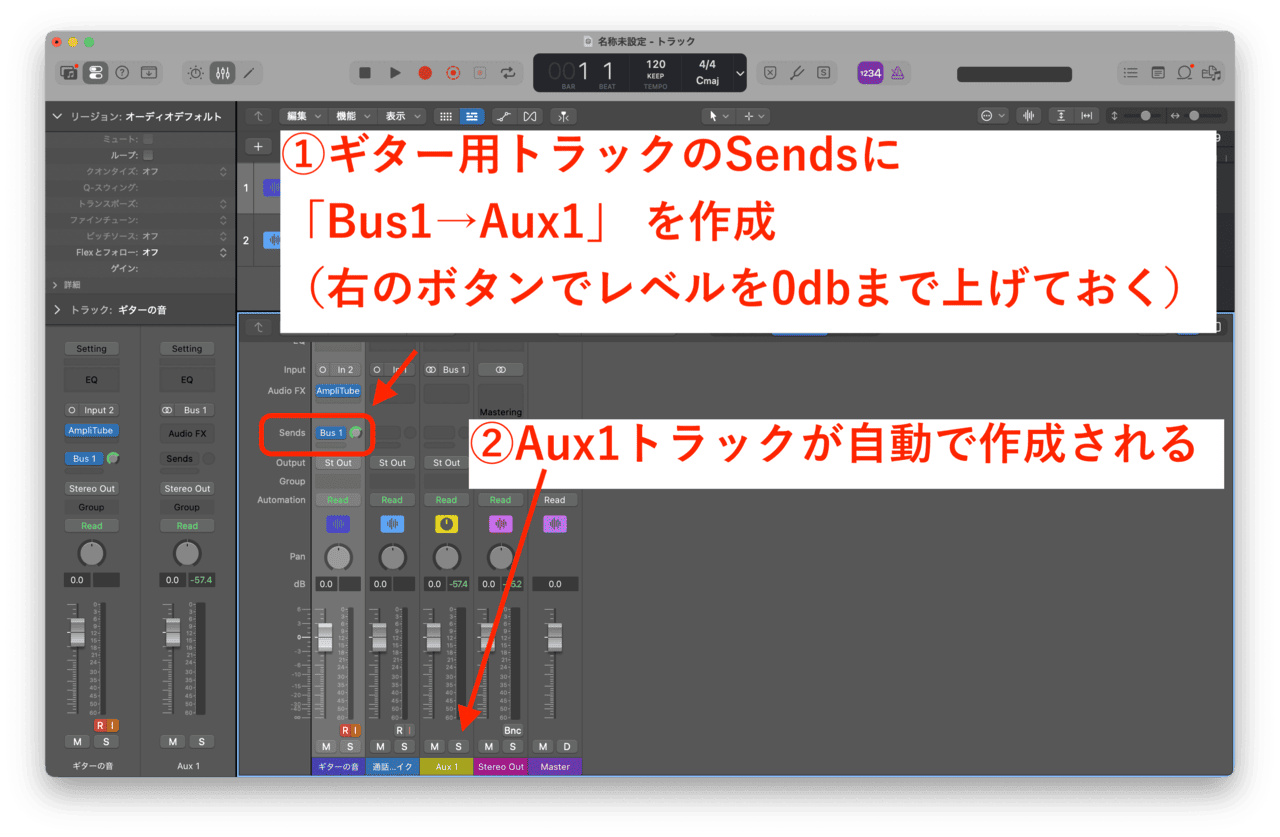Toggle the waveform zoom button

pyautogui.click(x=1029, y=116)
